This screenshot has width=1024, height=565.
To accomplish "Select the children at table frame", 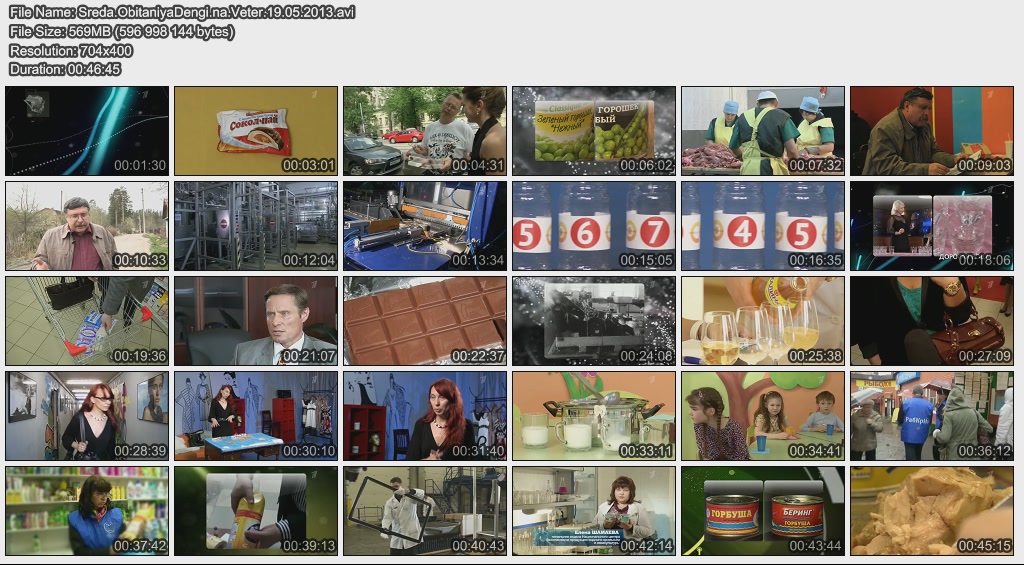I will pos(763,416).
